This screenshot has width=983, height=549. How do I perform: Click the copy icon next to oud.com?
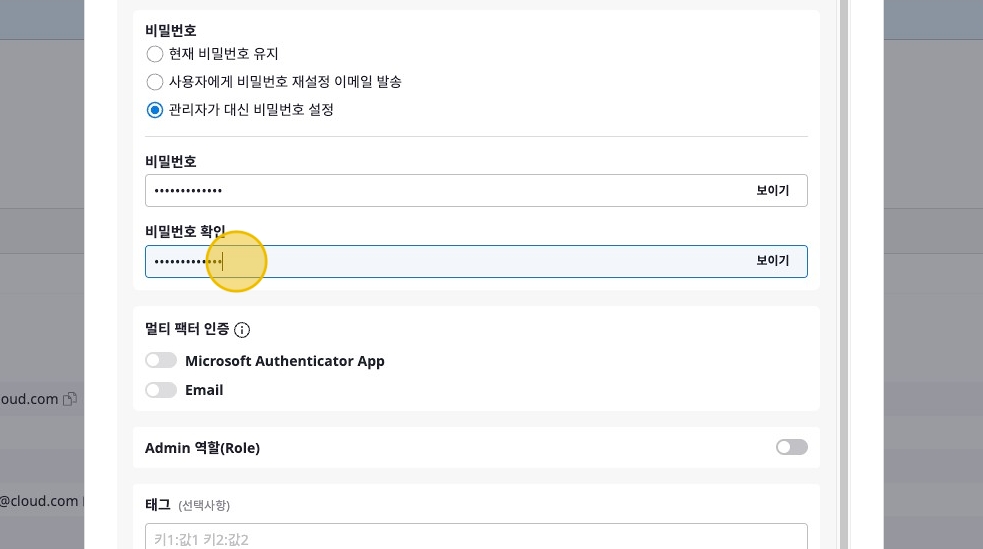click(70, 399)
